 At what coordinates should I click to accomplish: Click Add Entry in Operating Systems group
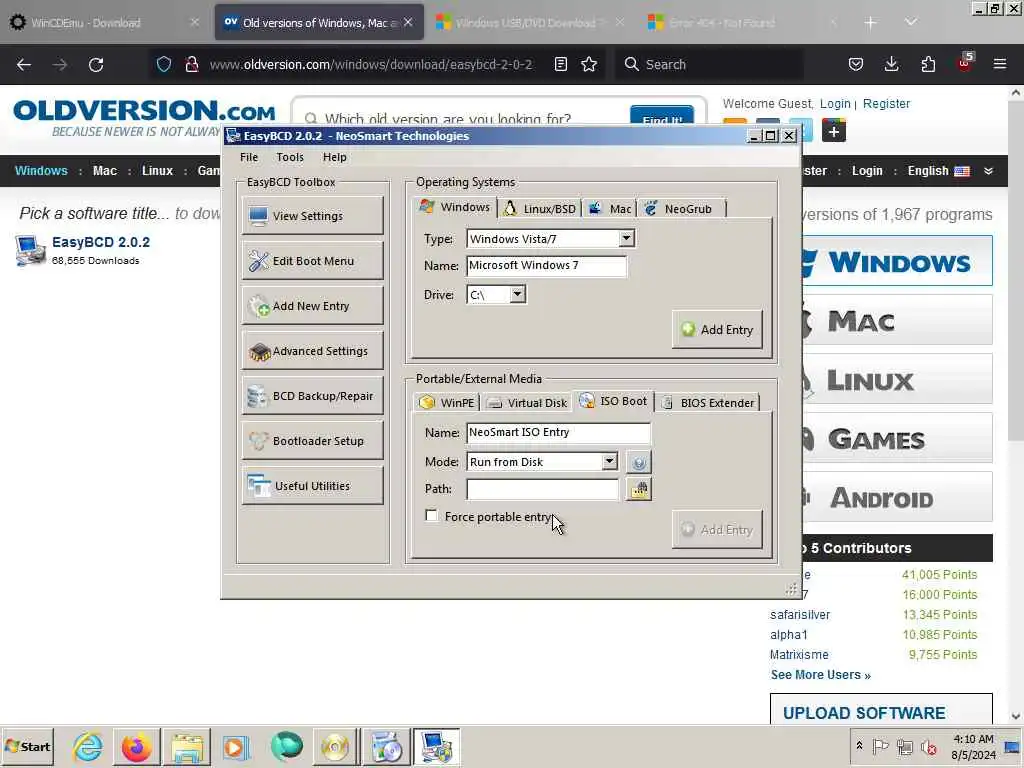click(717, 330)
